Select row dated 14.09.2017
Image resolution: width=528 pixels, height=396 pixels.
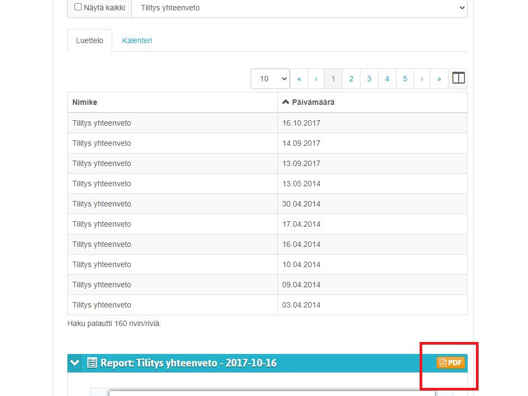click(267, 143)
